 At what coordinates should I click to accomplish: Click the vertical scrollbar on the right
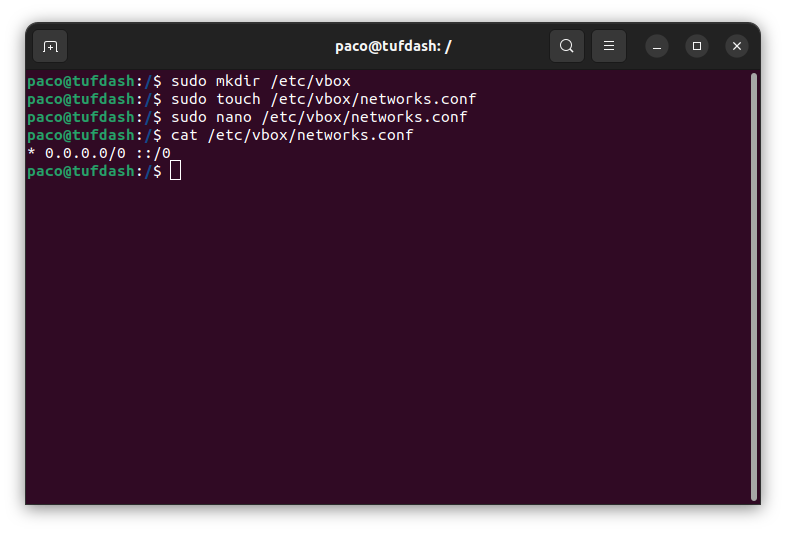[x=753, y=287]
